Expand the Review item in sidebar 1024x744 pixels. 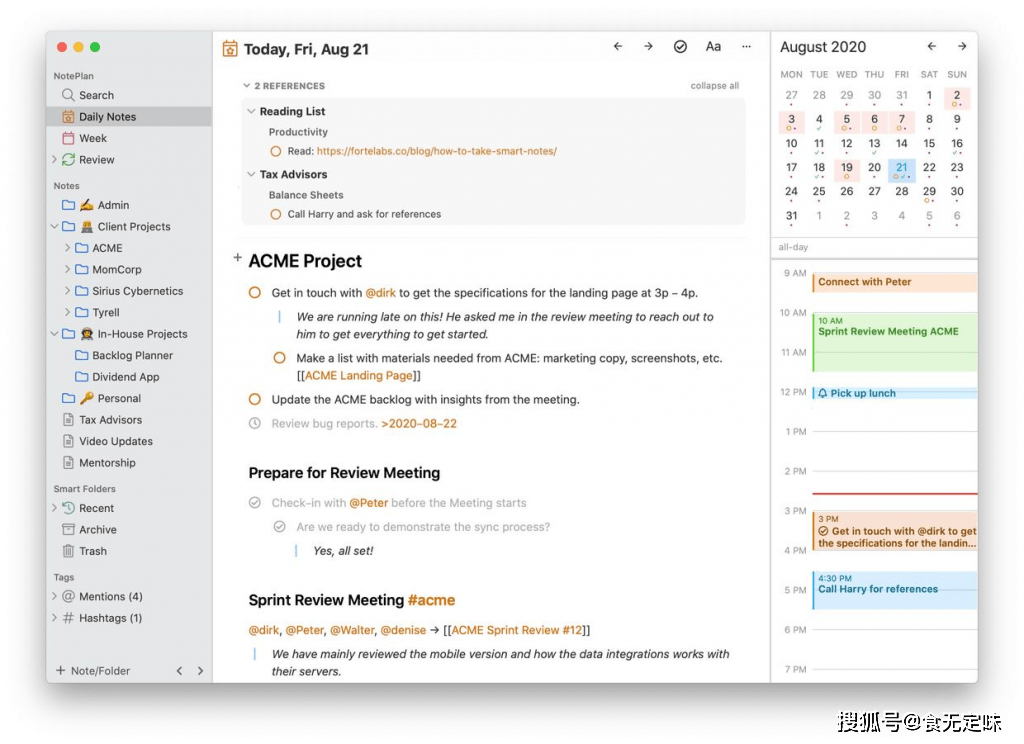[x=54, y=159]
